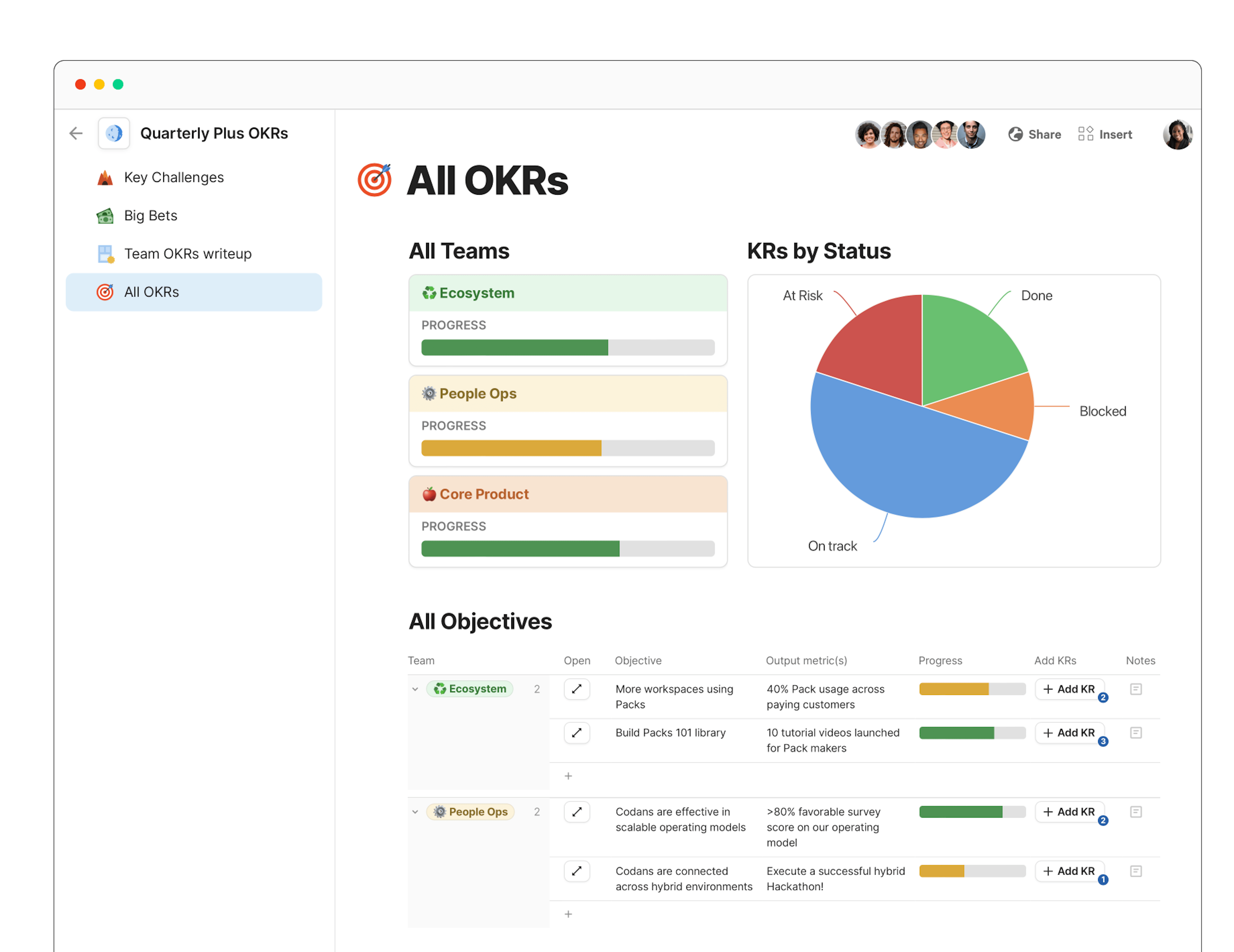Click the volcano icon beside Key Challenges
Image resolution: width=1234 pixels, height=952 pixels.
104,177
